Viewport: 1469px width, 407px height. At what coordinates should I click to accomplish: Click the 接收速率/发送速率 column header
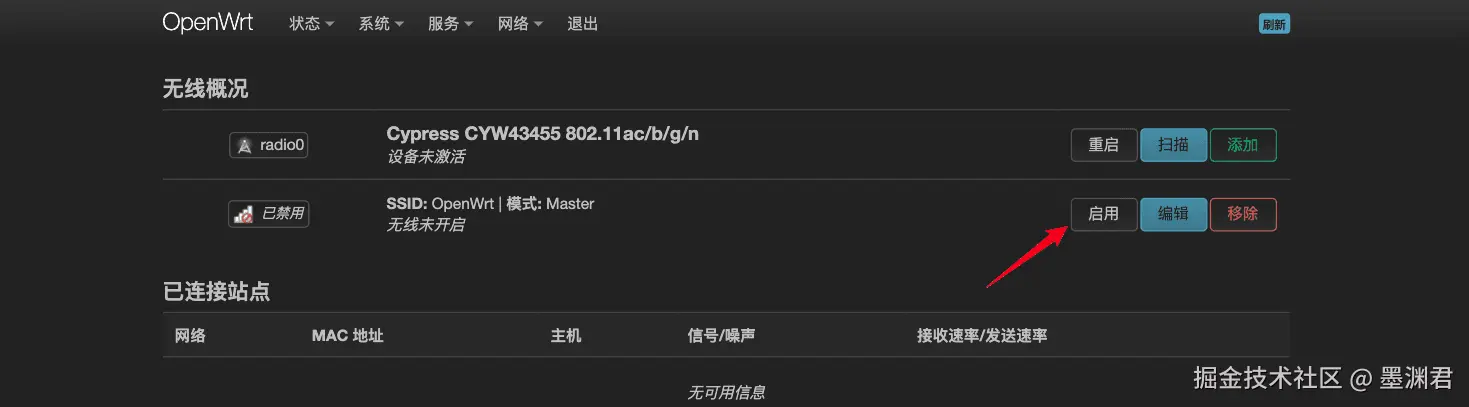click(x=982, y=335)
